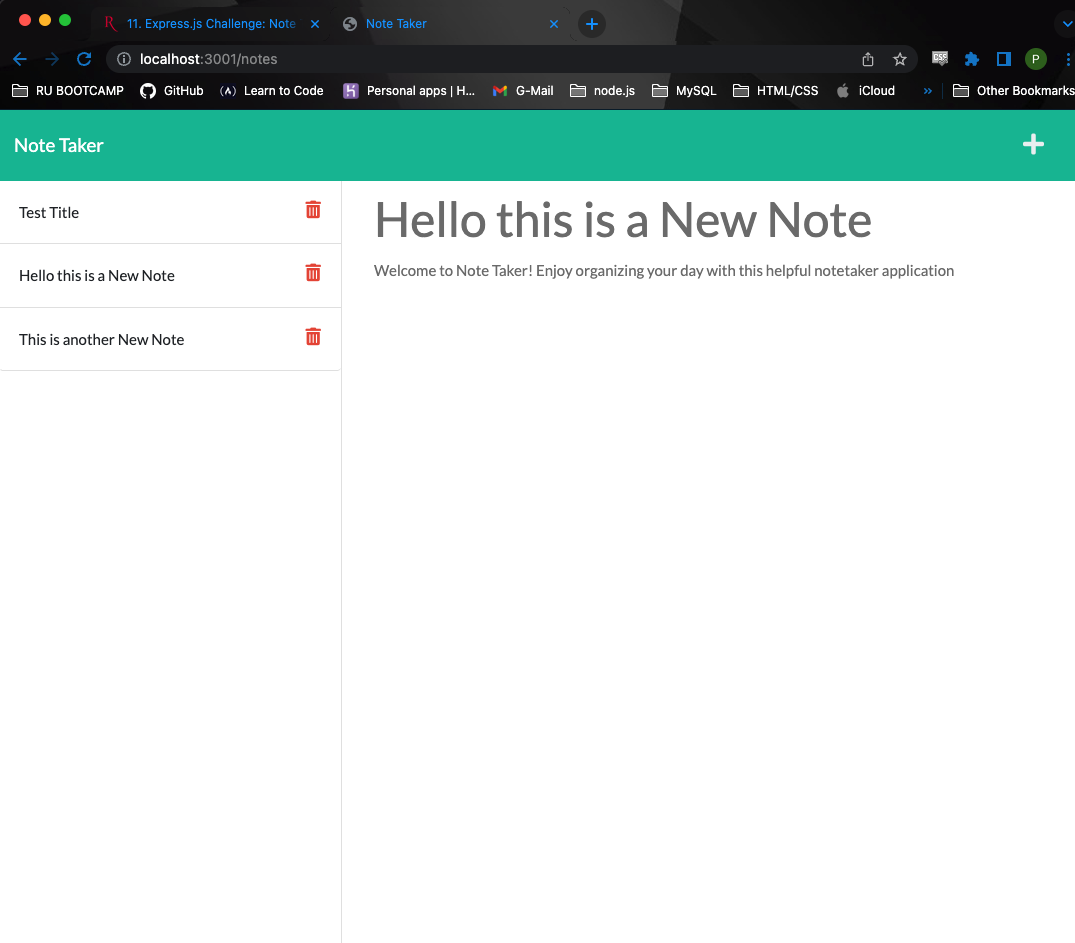Open the GitHub bookmark
The height and width of the screenshot is (943, 1075).
(x=172, y=91)
